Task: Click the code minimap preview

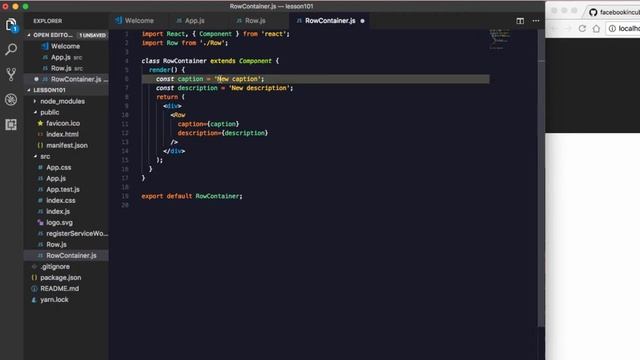Action: (x=500, y=39)
